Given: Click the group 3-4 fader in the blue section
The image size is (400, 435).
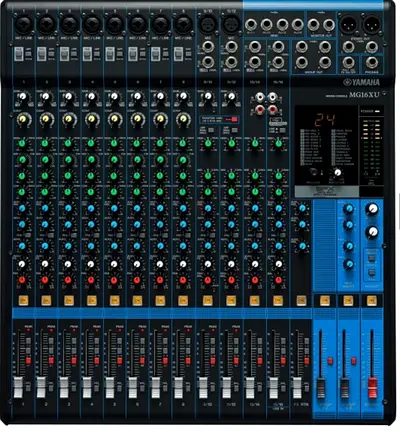Looking at the screenshot, I should [x=344, y=389].
